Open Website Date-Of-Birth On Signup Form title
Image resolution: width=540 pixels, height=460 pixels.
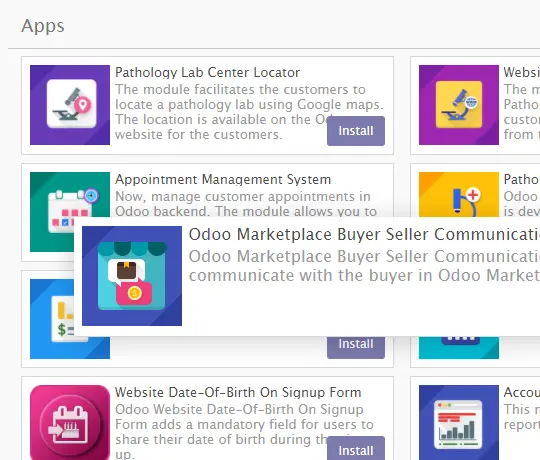click(238, 392)
